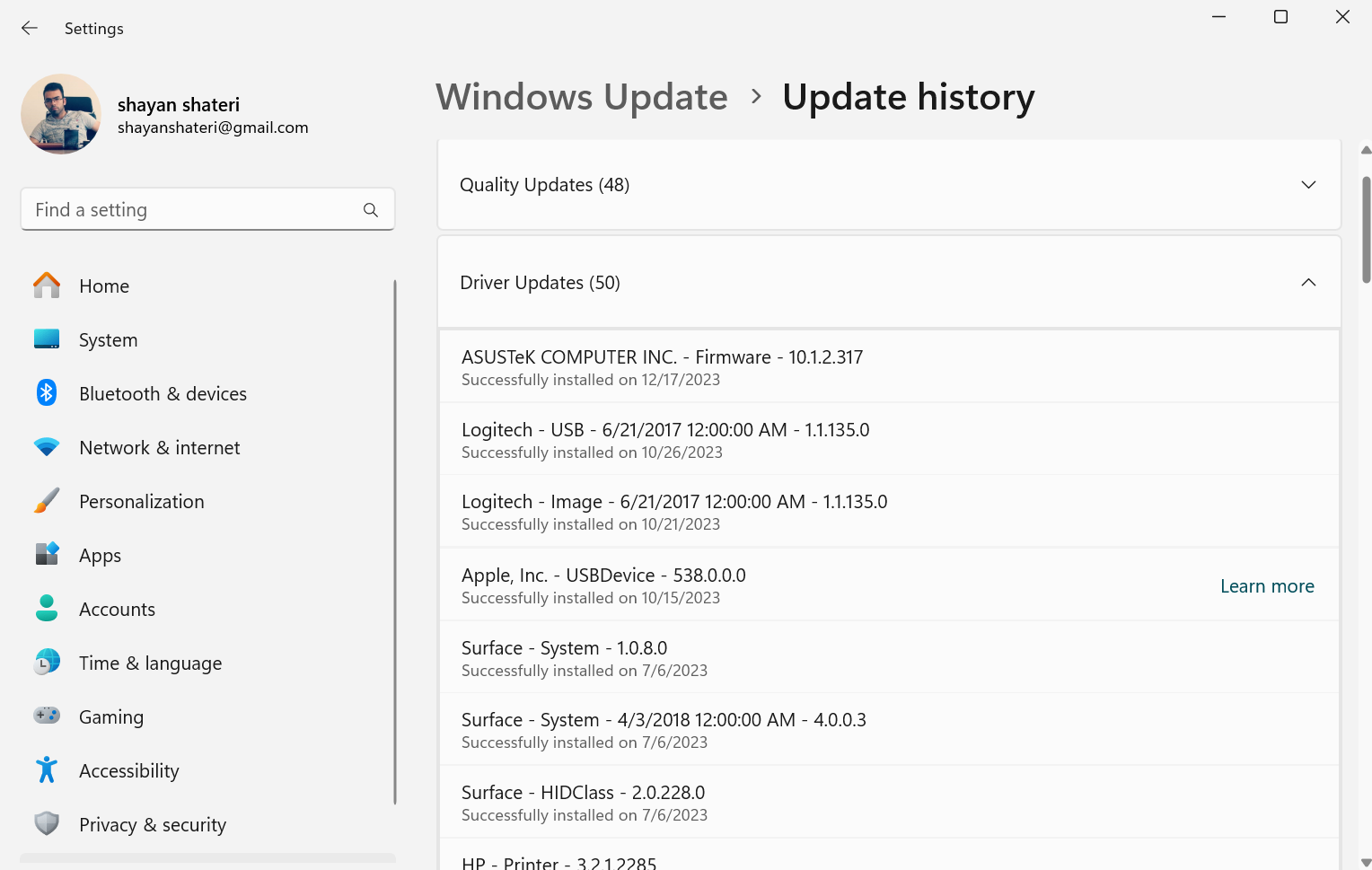
Task: Click the back arrow icon
Action: pos(30,28)
